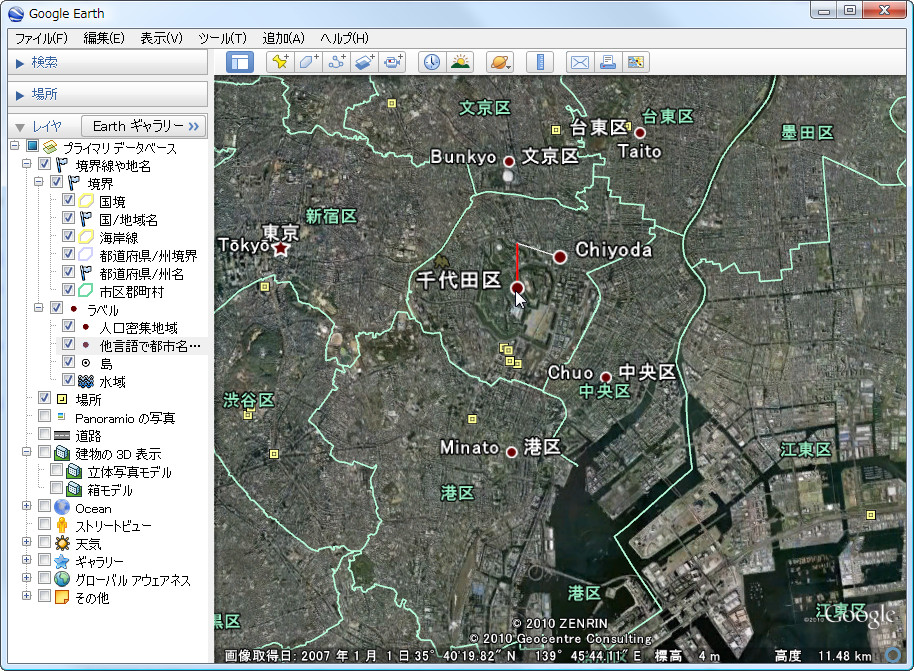Click the 千代田区 map label
This screenshot has height=671, width=914.
(459, 280)
